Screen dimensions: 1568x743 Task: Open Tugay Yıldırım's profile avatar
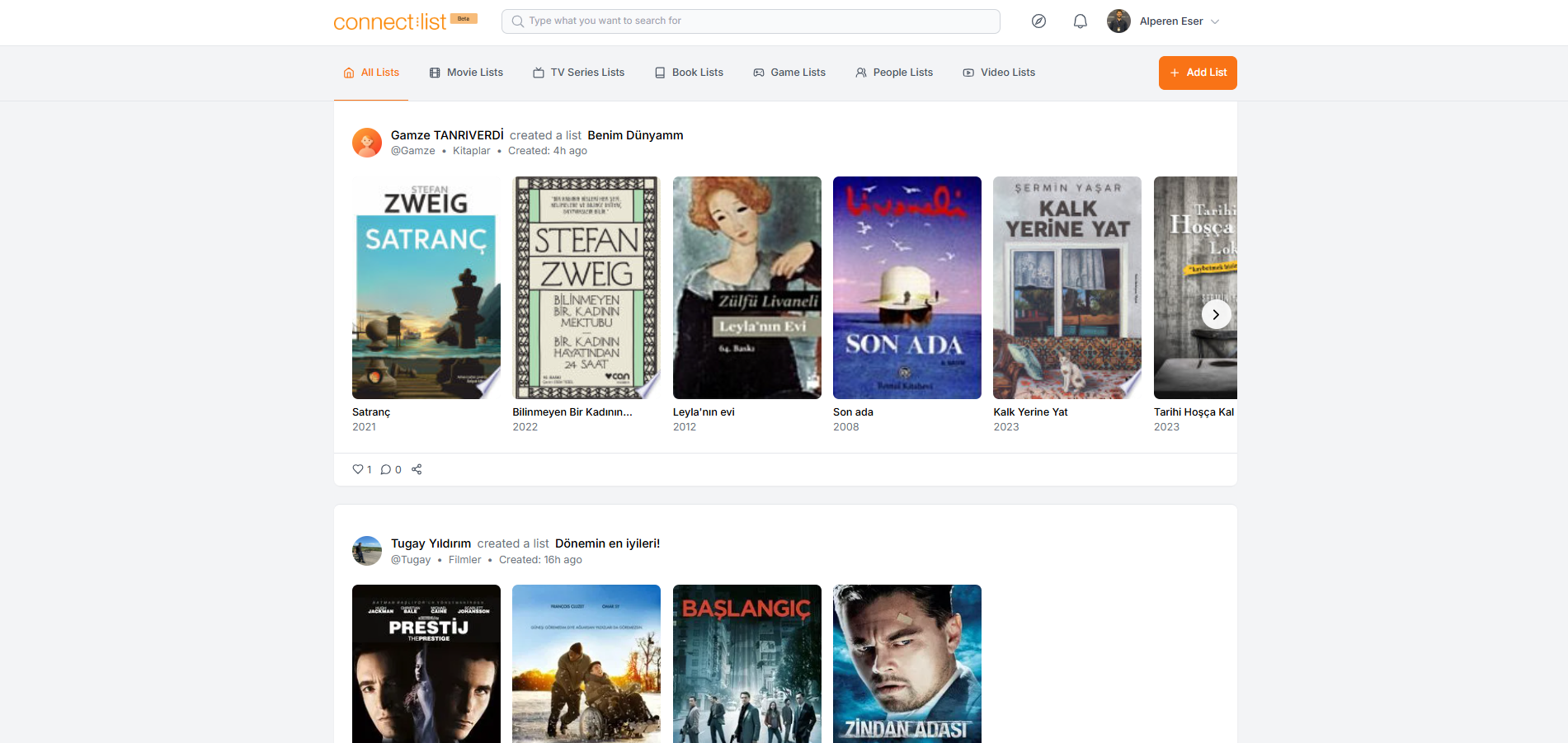pyautogui.click(x=367, y=551)
